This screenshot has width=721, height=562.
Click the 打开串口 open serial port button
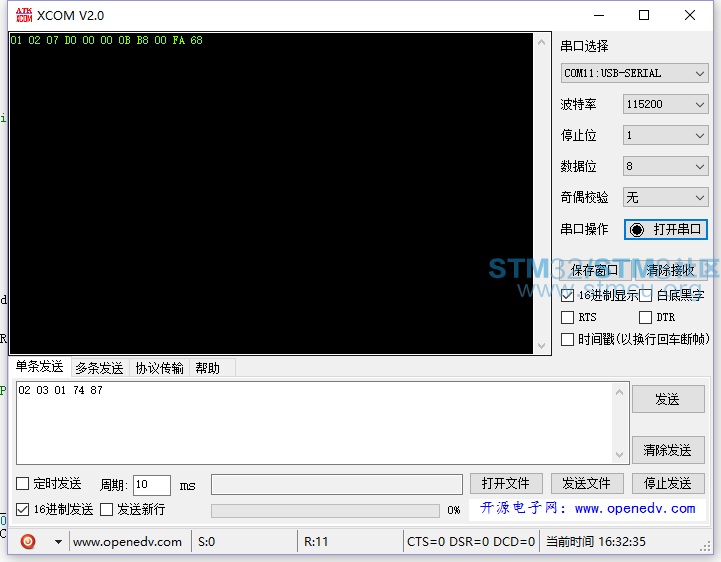[x=665, y=229]
